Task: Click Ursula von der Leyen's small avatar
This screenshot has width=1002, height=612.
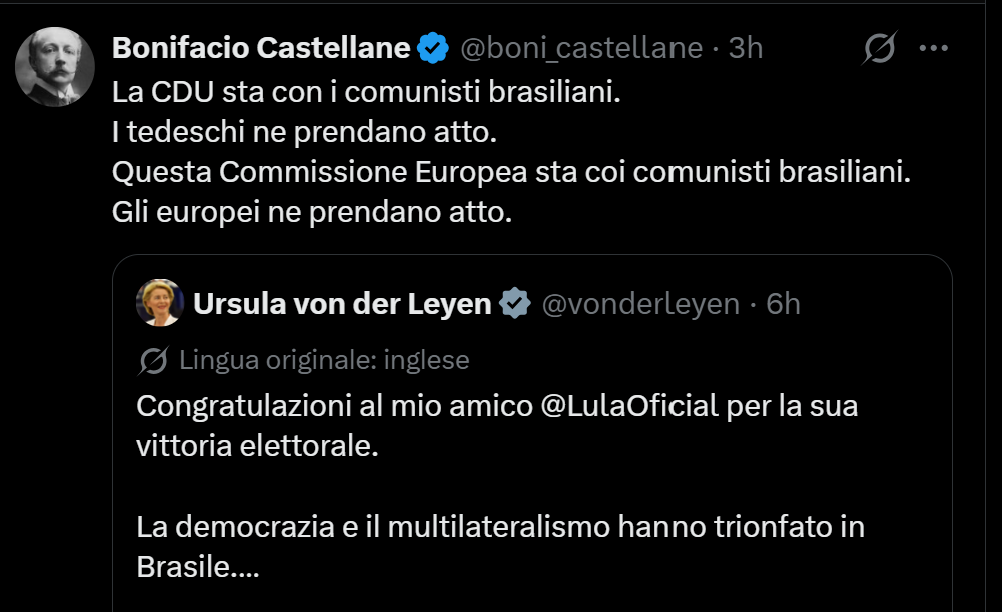Action: point(160,303)
